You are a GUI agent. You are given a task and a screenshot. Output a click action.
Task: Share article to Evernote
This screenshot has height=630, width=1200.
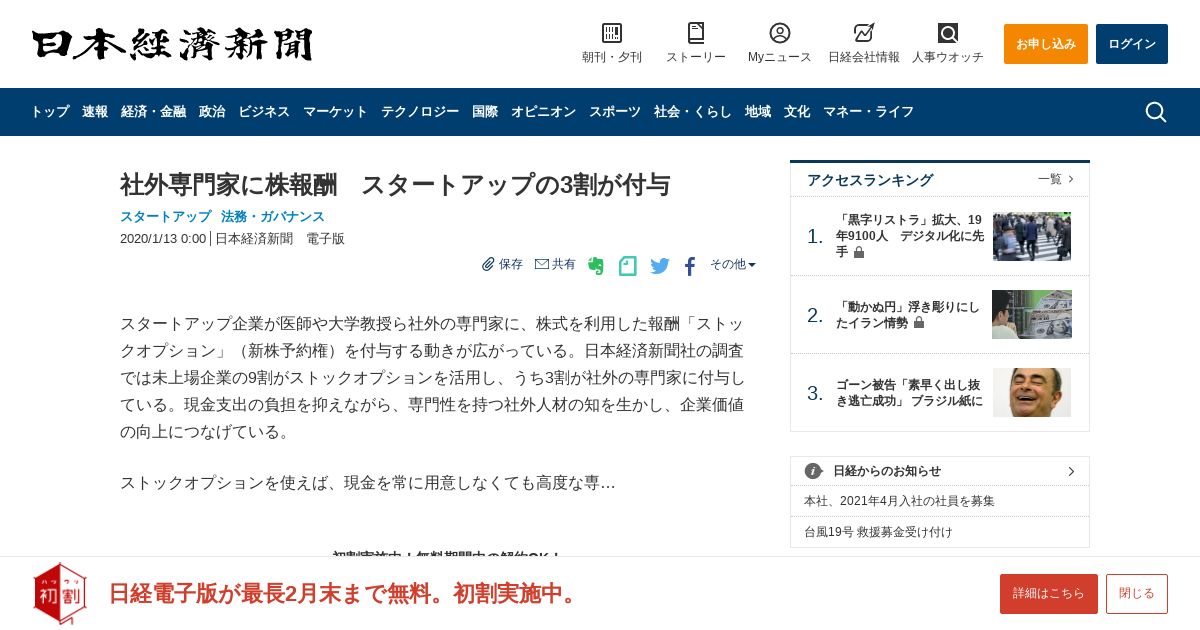(596, 266)
